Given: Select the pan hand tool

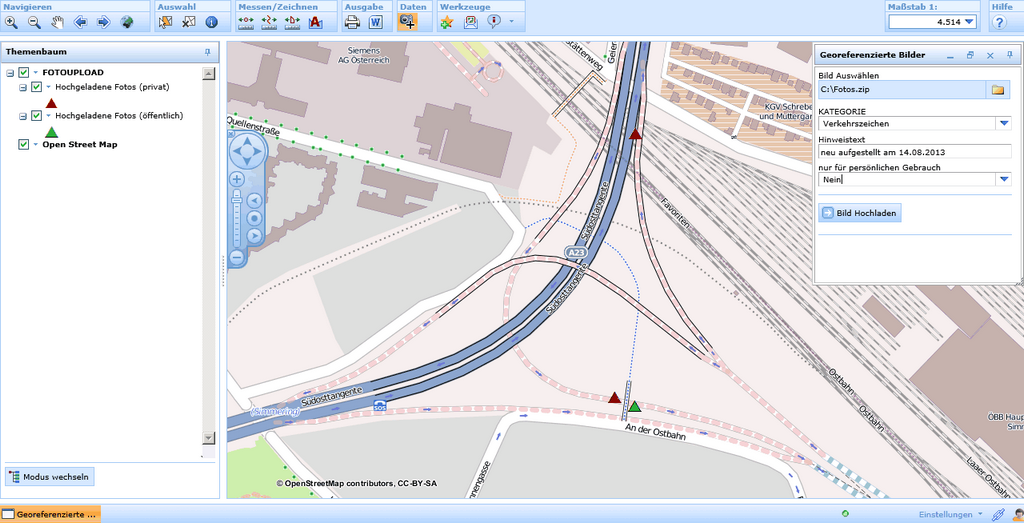Looking at the screenshot, I should 57,22.
